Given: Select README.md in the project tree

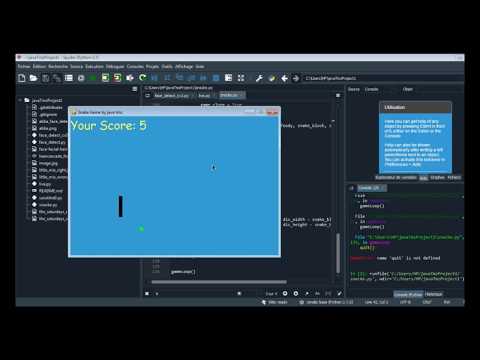Looking at the screenshot, I should pos(51,191).
